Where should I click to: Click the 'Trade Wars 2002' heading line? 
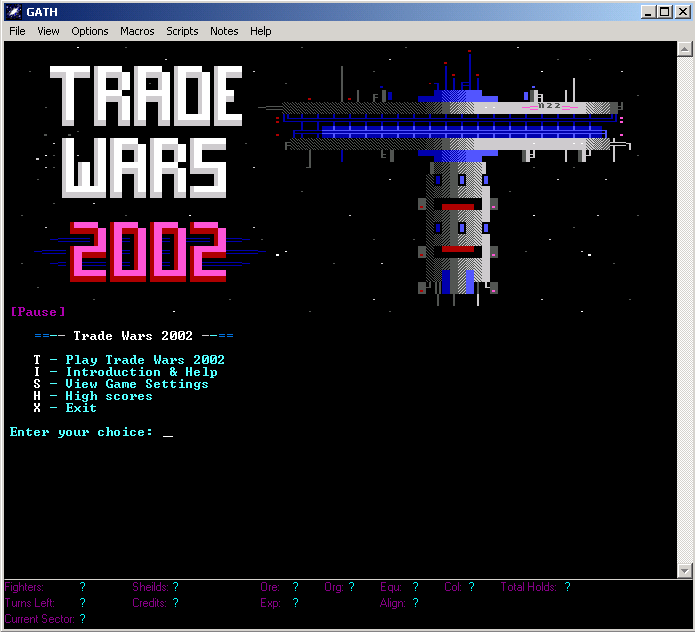(x=134, y=336)
